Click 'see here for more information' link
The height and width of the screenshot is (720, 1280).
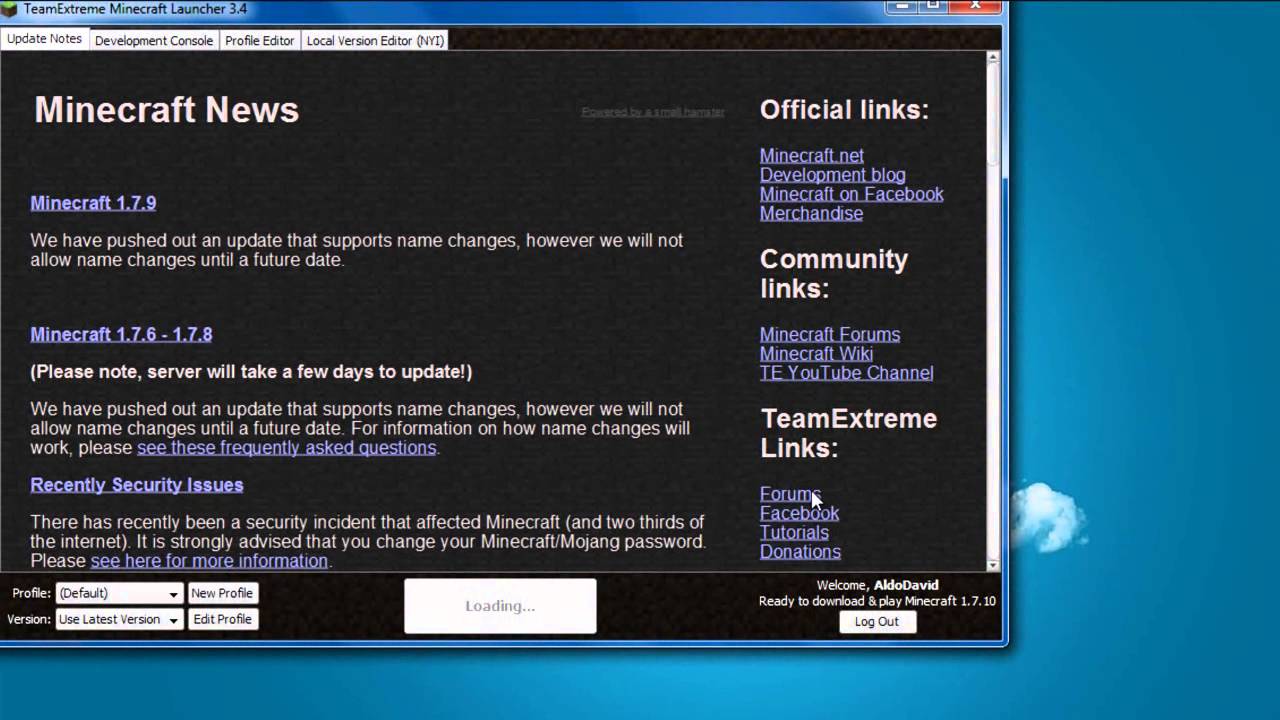[x=209, y=561]
